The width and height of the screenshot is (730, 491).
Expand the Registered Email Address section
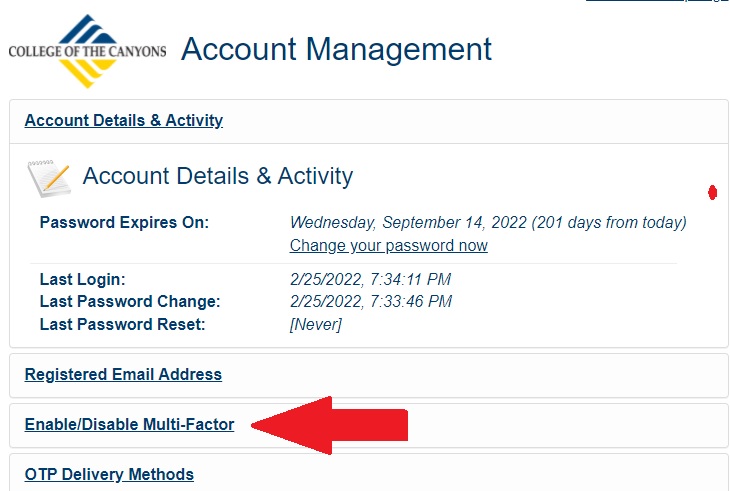click(123, 375)
